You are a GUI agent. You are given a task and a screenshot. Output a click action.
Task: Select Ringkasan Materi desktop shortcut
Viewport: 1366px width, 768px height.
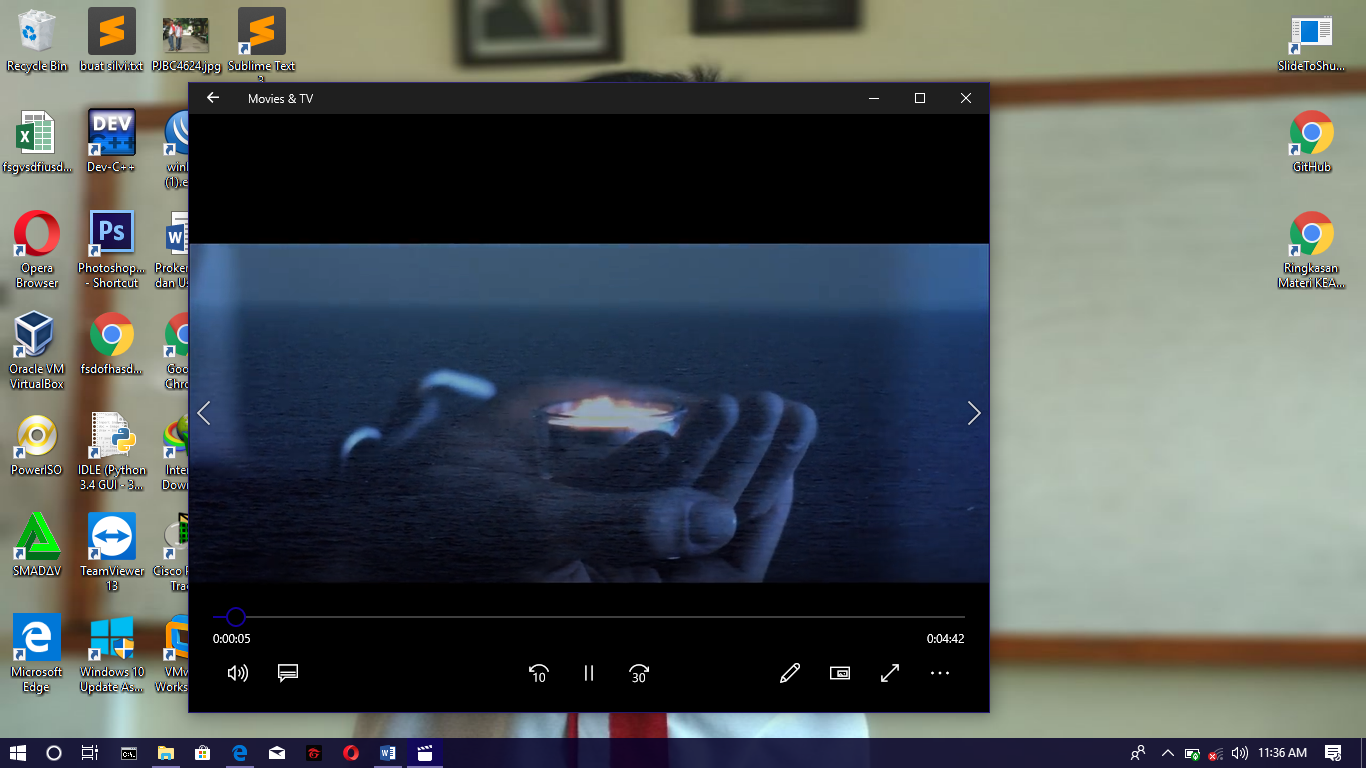1311,250
